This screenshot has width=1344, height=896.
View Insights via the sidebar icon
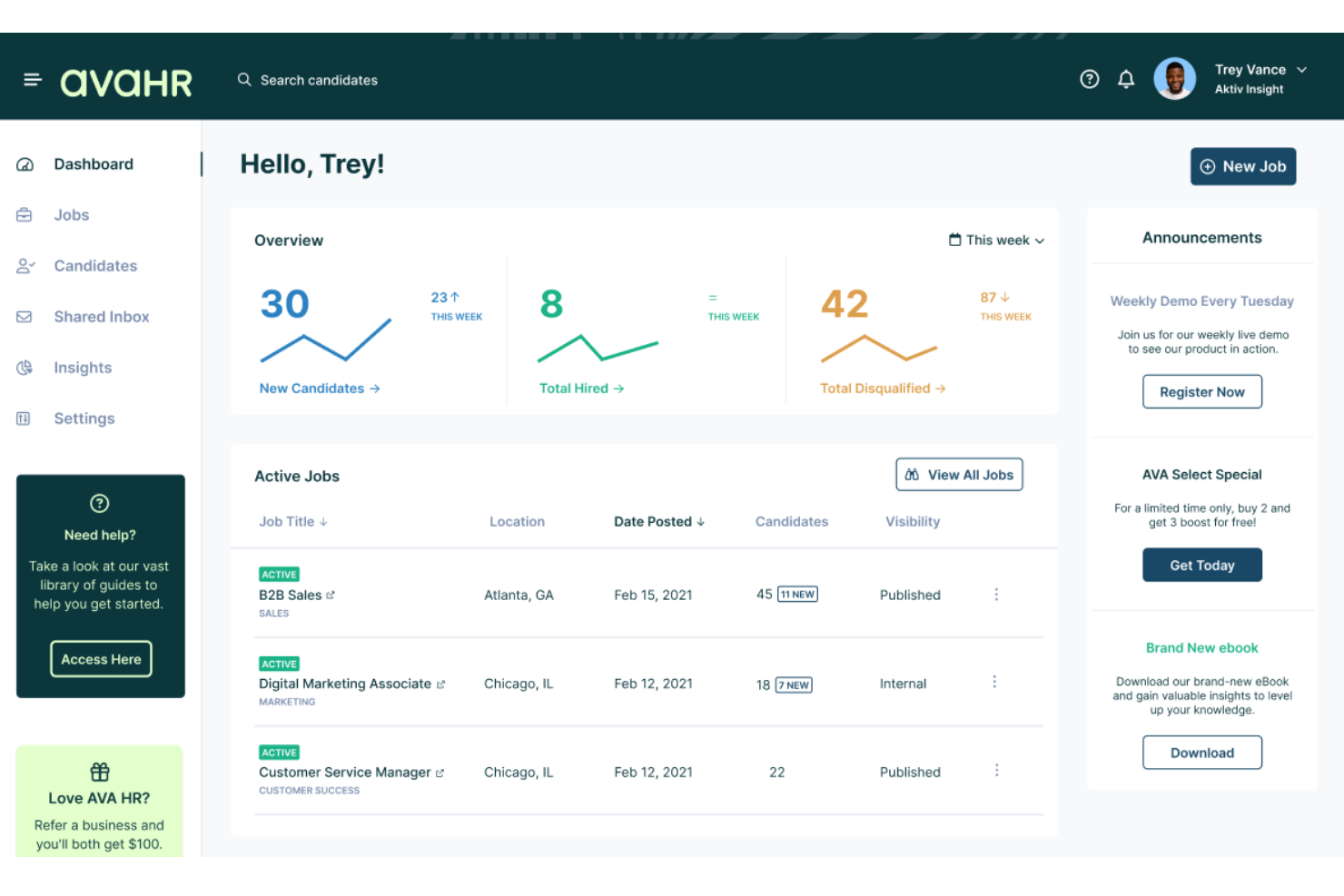pos(25,367)
